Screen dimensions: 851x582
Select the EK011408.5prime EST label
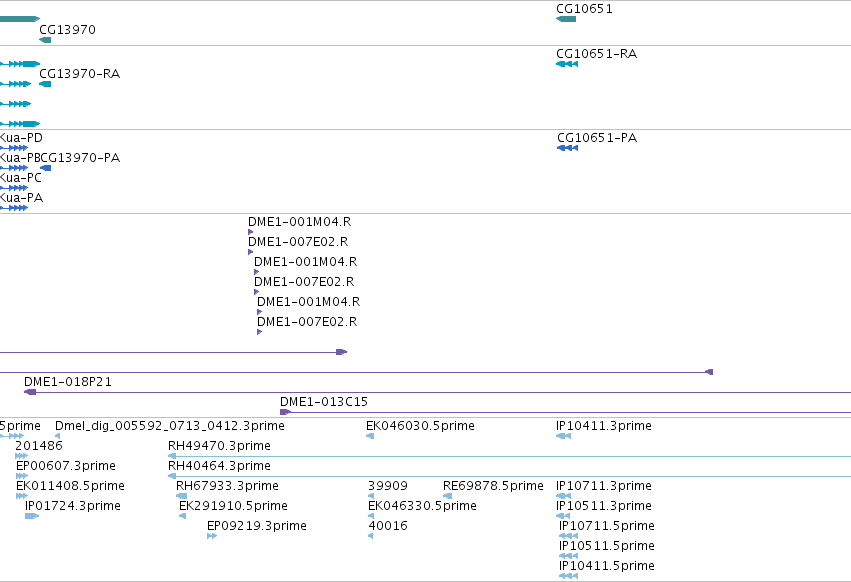(71, 486)
